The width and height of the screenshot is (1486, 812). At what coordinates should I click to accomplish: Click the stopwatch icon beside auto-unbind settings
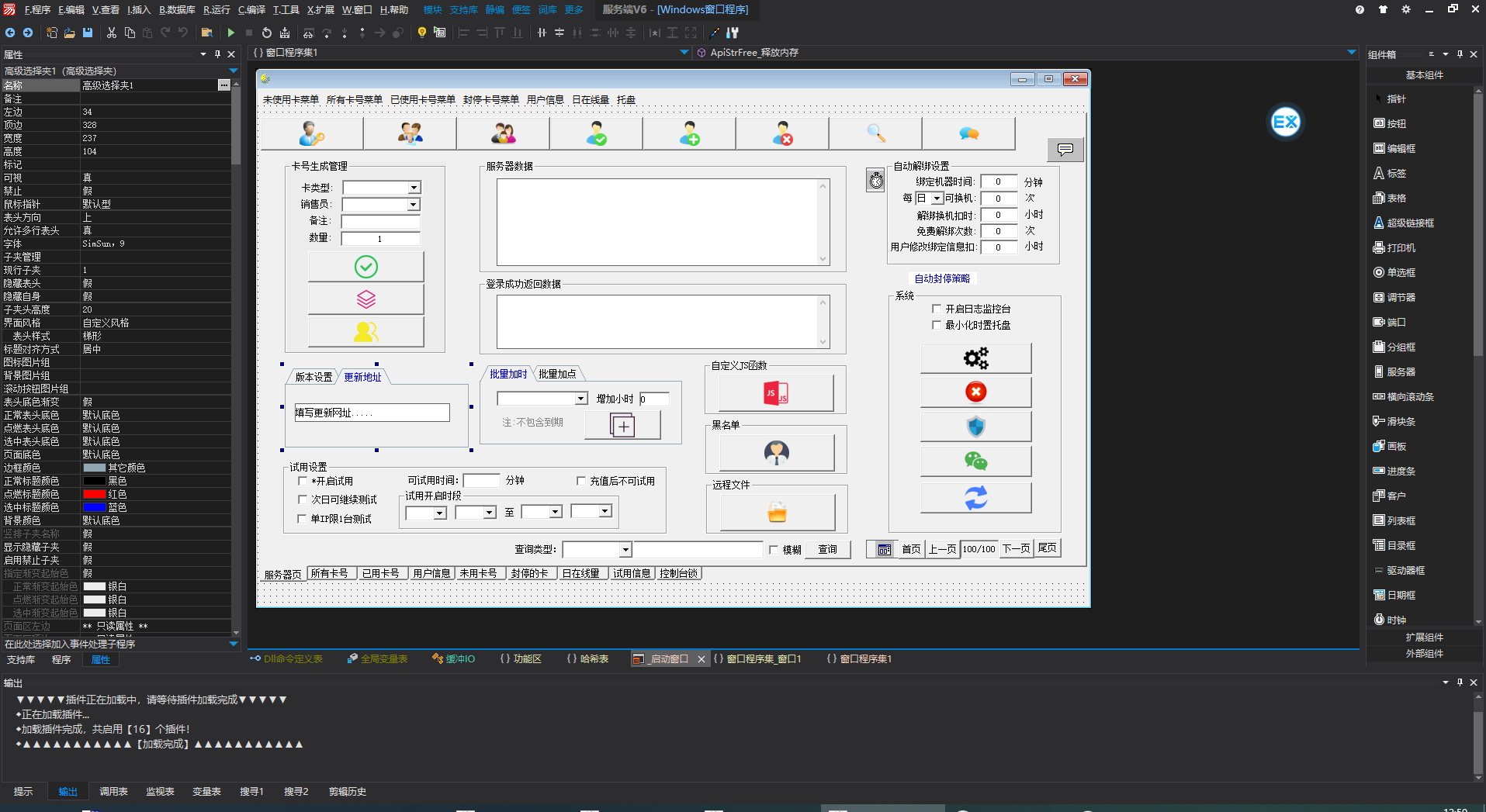875,181
